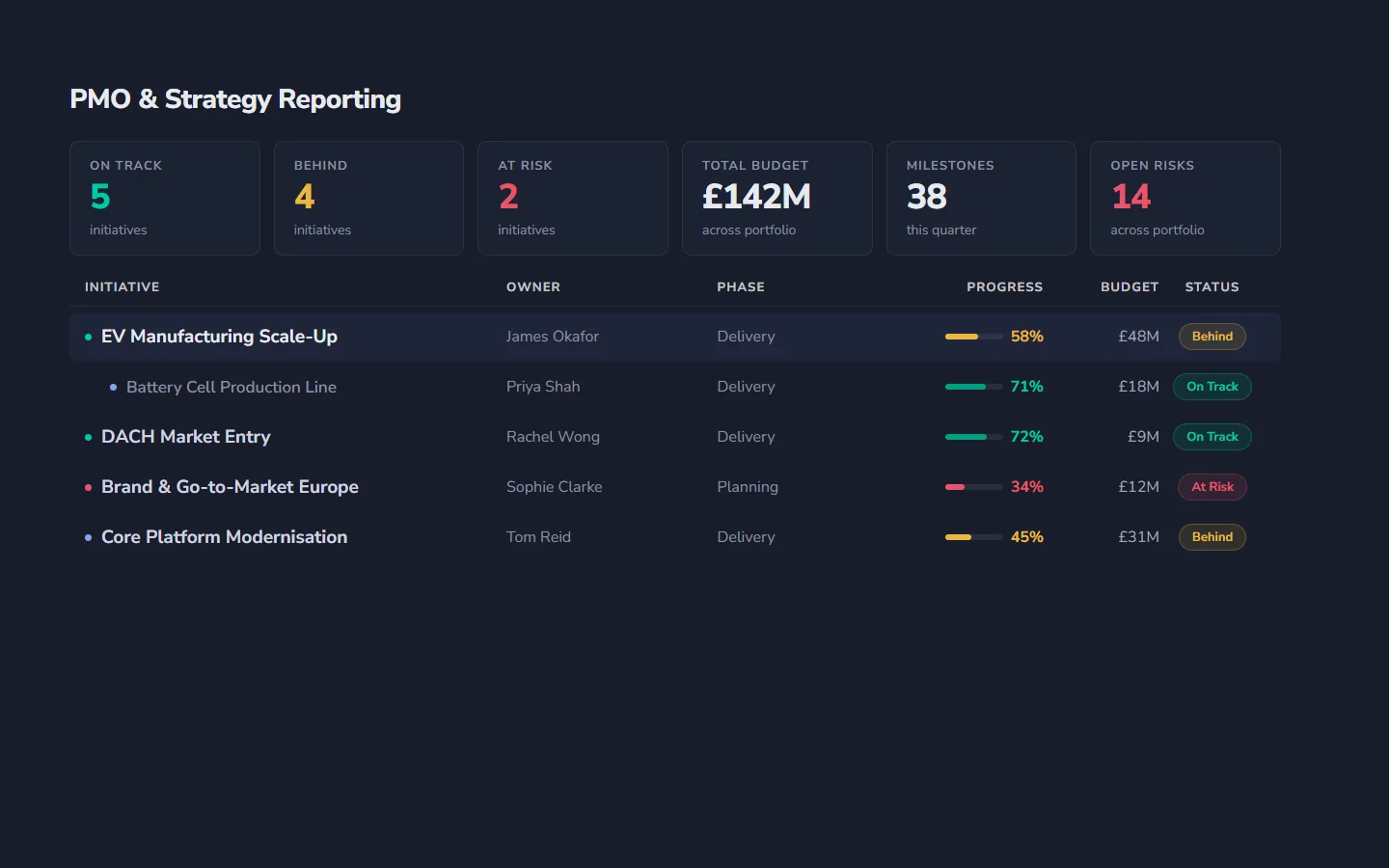This screenshot has height=868, width=1389.
Task: Click the Battery Cell Production Line bullet dot
Action: (113, 388)
